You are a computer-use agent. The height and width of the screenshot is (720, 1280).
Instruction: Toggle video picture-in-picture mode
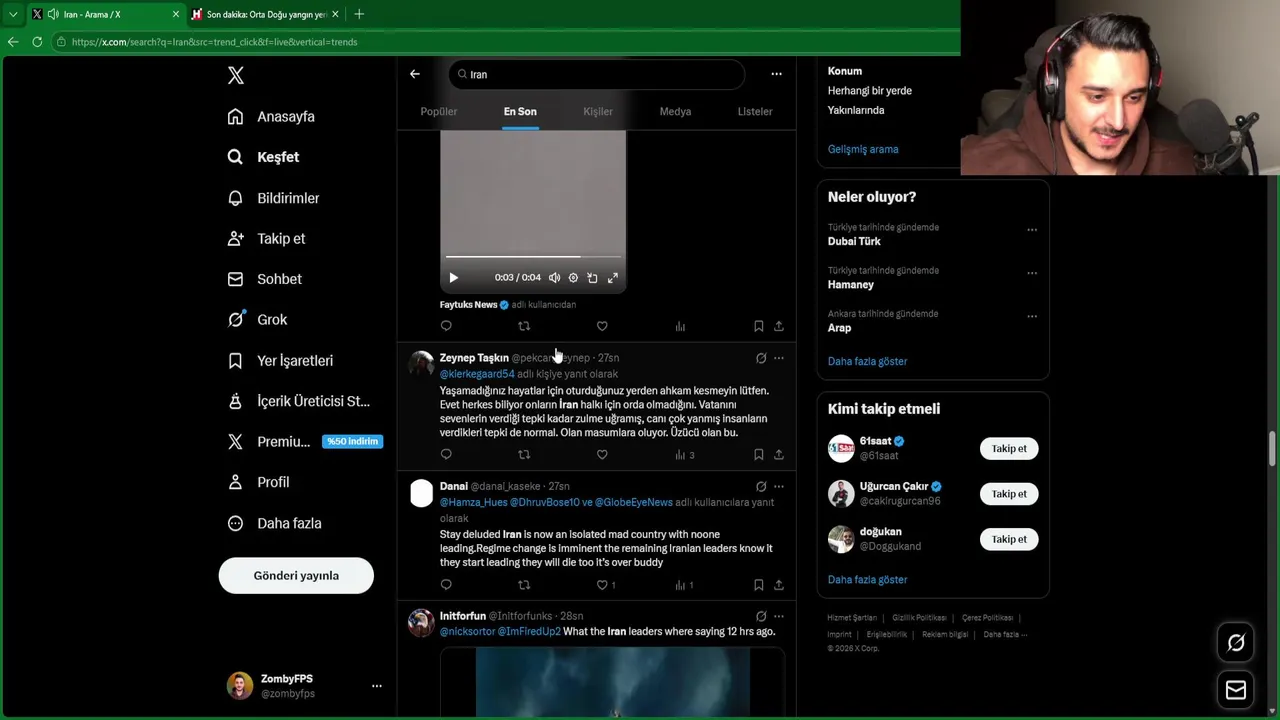[x=592, y=278]
